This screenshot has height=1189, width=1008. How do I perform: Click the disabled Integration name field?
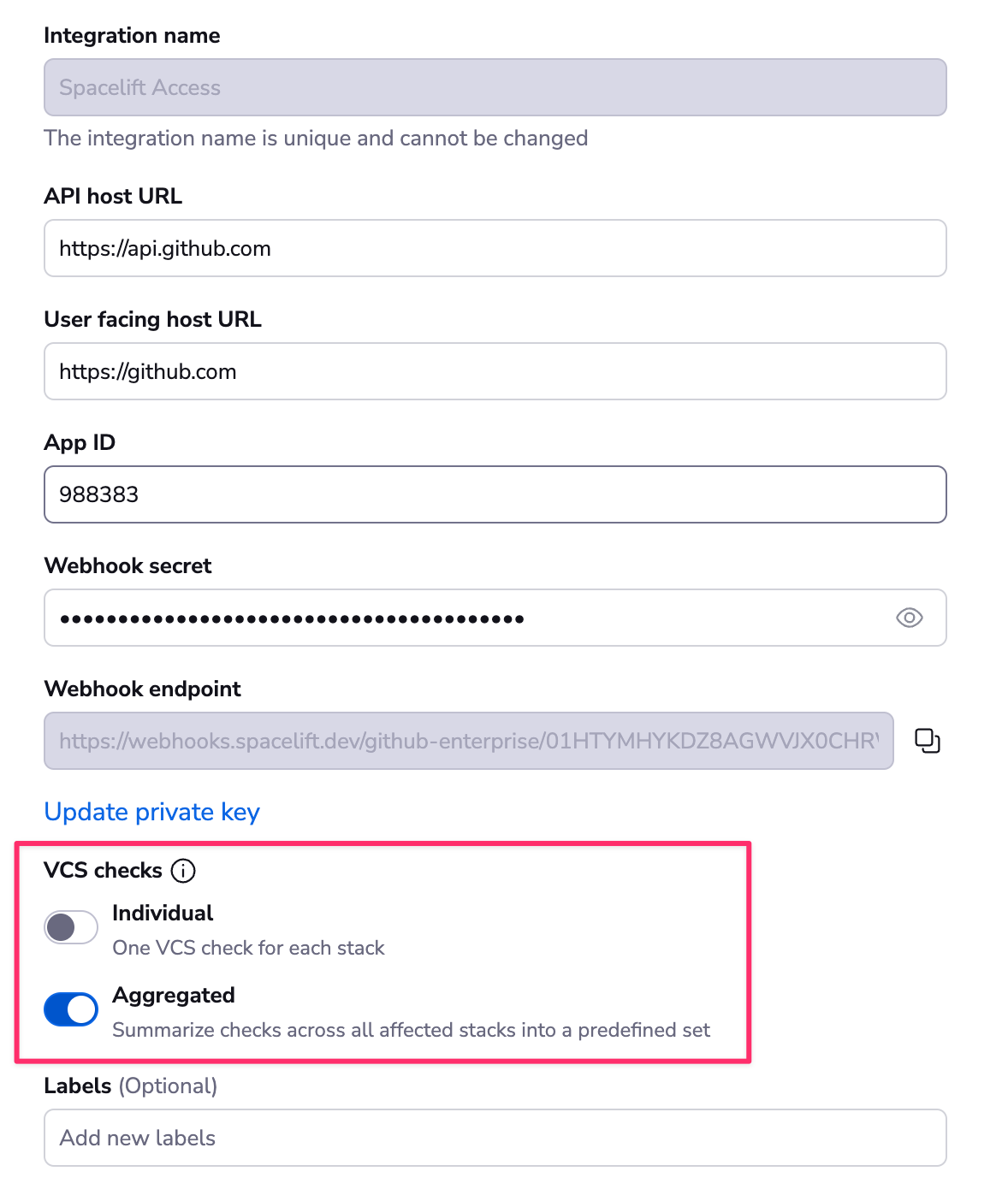[x=495, y=87]
